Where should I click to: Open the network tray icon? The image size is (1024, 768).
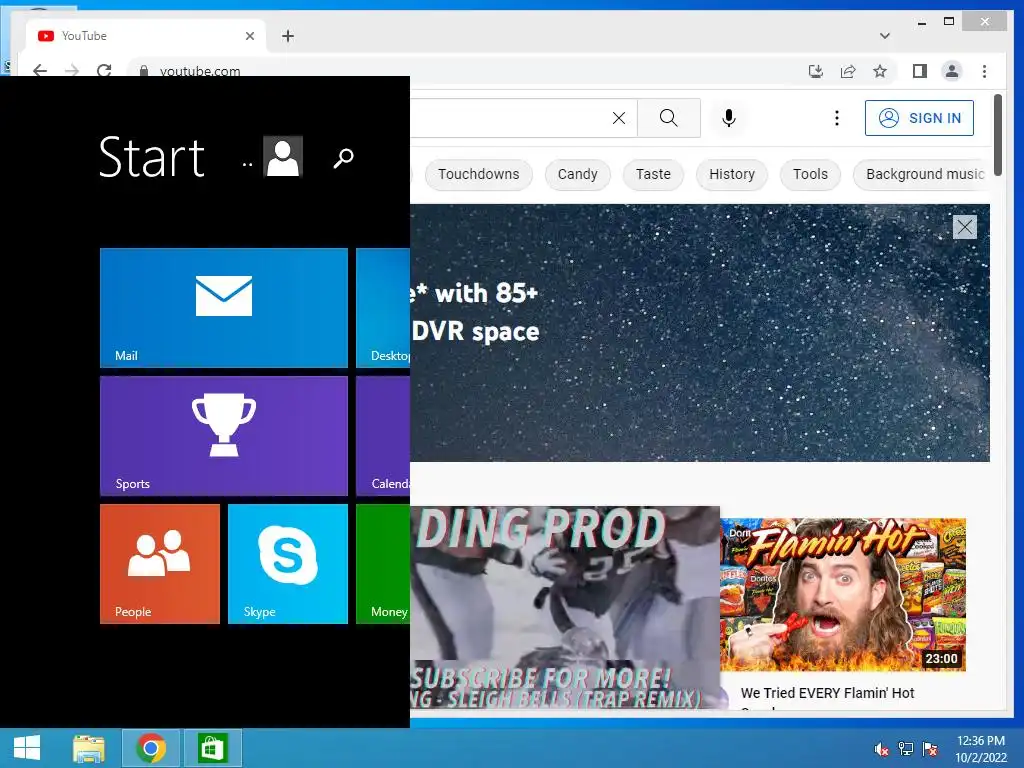pos(906,749)
